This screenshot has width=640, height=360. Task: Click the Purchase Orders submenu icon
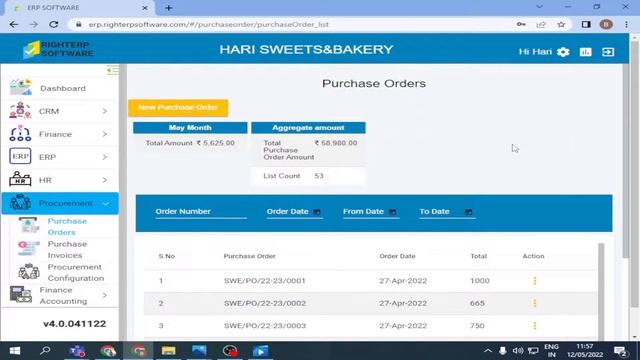(x=29, y=226)
